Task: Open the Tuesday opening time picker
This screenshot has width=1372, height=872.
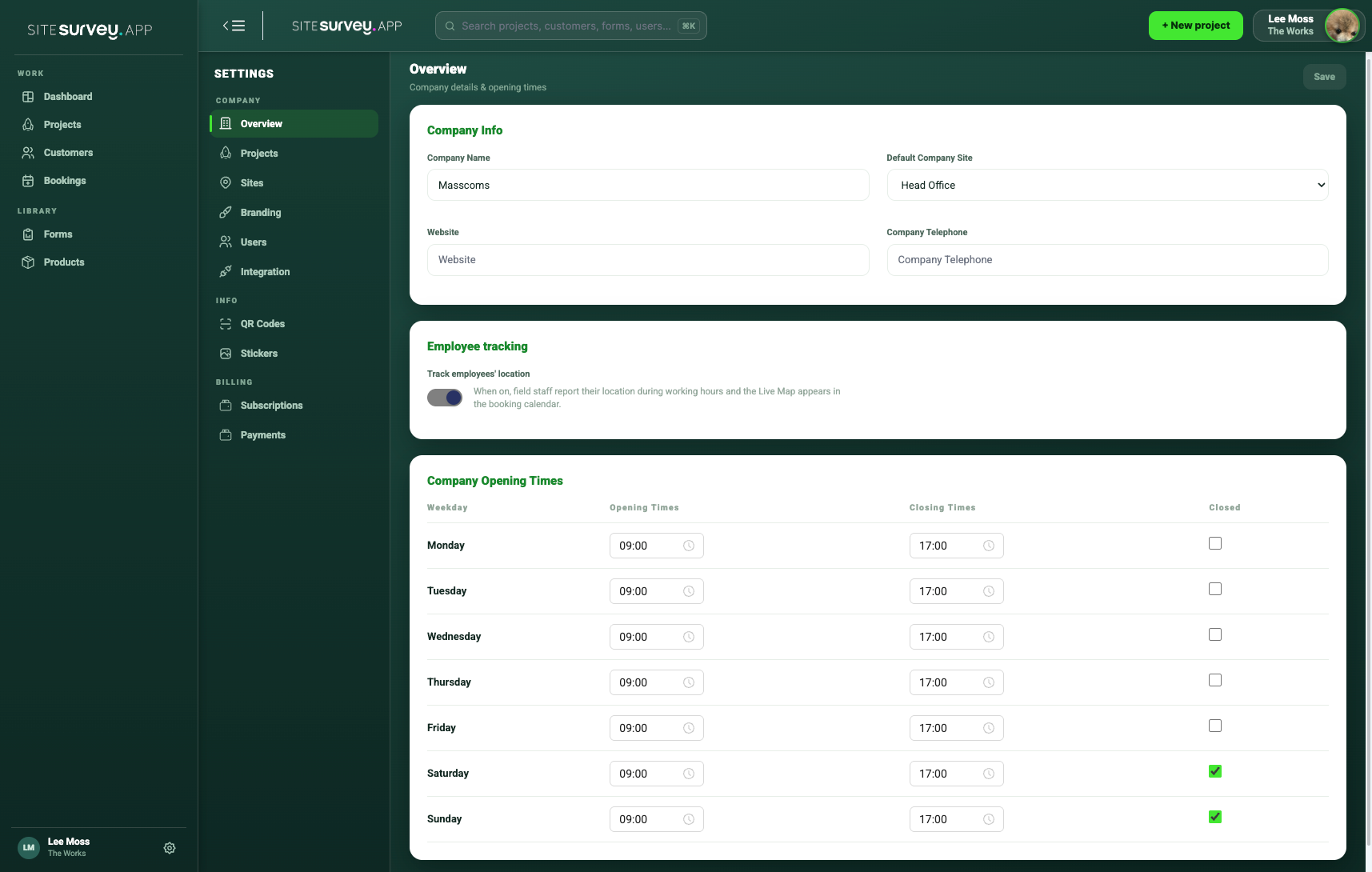Action: point(656,591)
